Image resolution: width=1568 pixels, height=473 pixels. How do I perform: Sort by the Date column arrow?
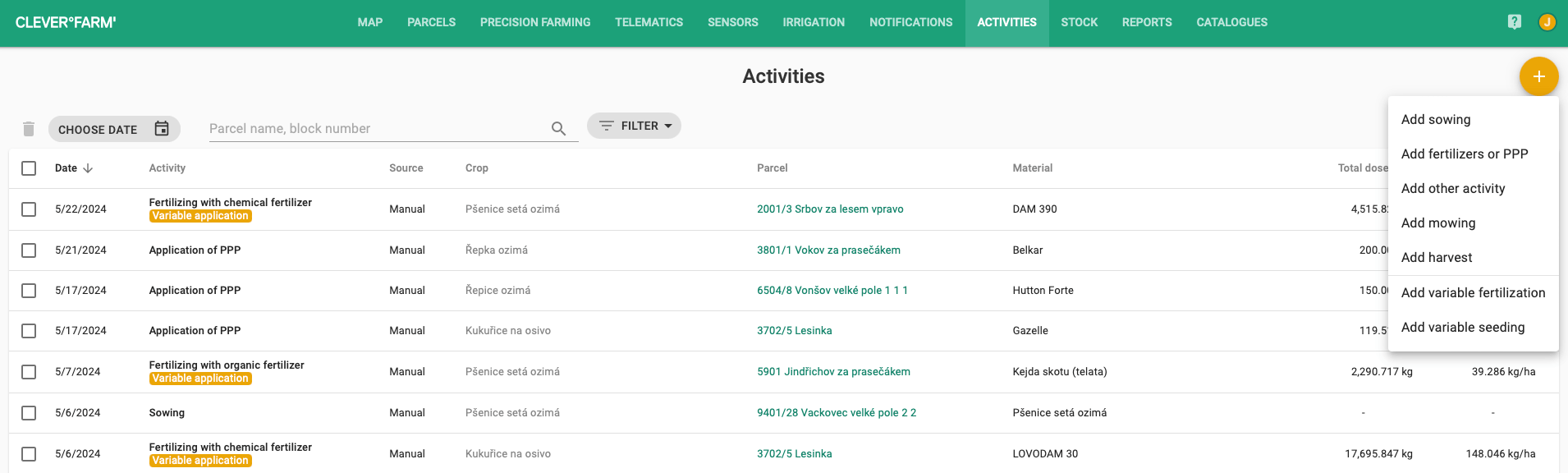[x=88, y=168]
